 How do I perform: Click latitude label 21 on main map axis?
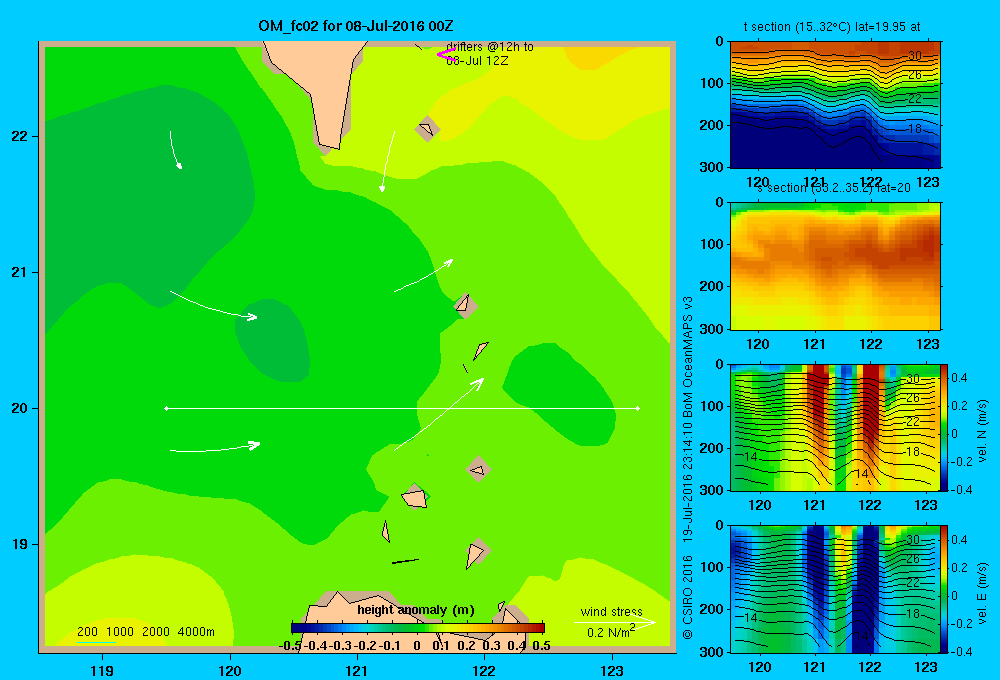tap(20, 272)
